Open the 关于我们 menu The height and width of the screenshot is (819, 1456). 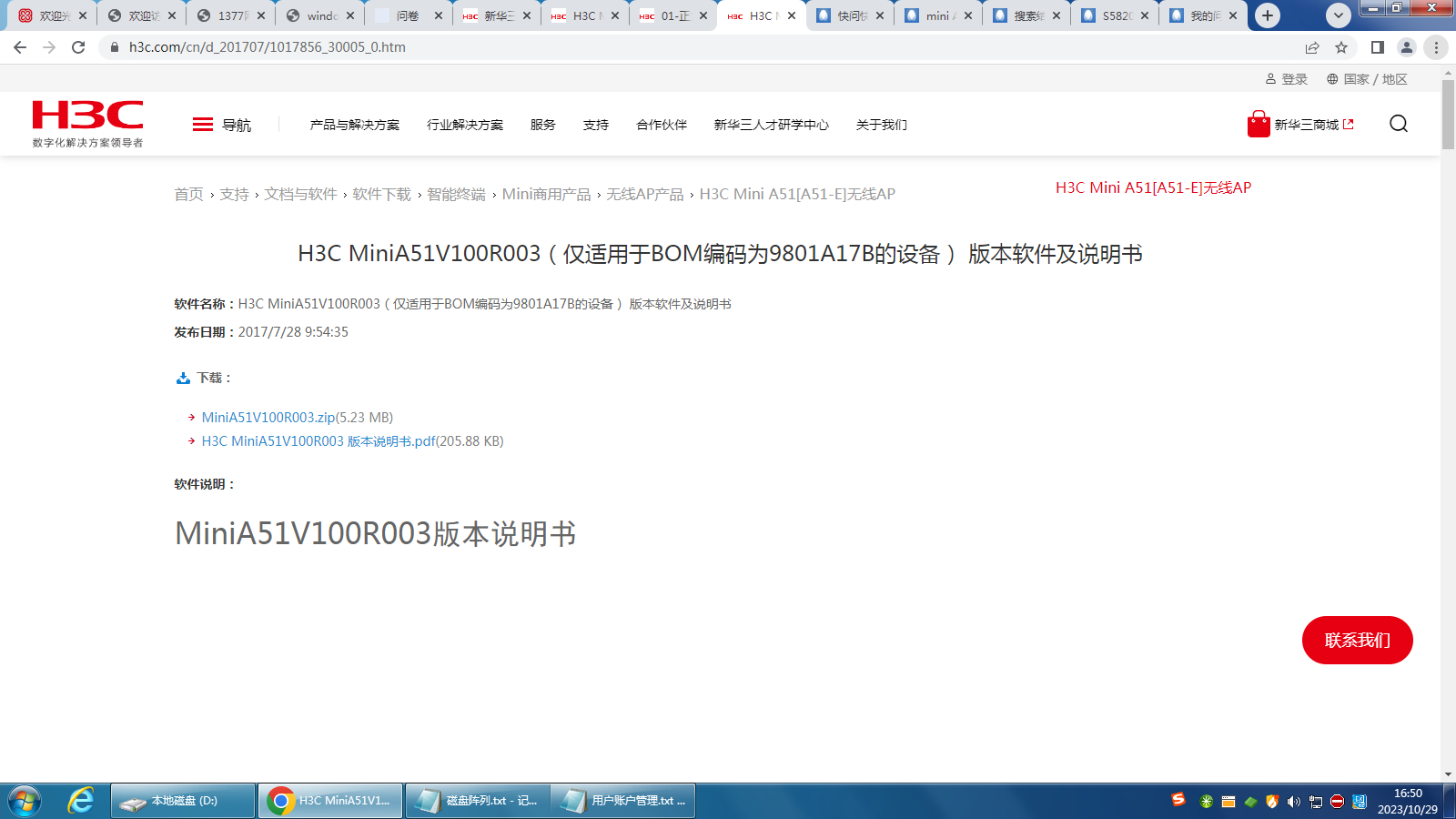[882, 125]
